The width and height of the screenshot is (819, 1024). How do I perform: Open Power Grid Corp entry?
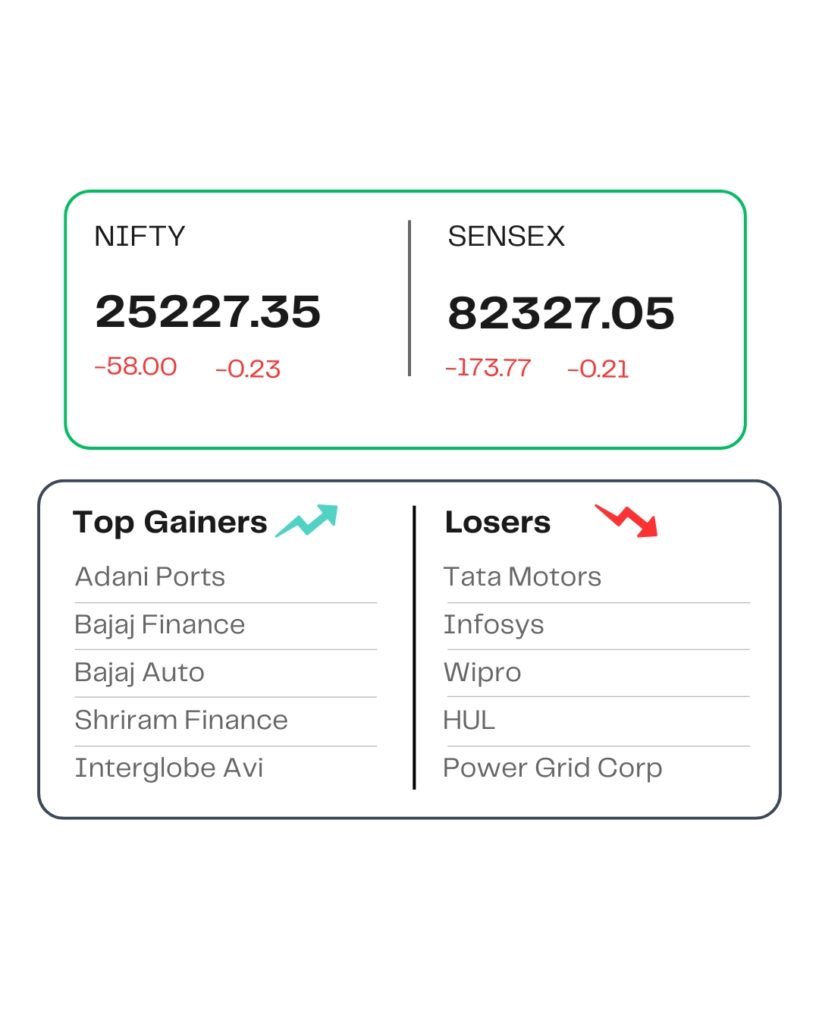pos(552,768)
